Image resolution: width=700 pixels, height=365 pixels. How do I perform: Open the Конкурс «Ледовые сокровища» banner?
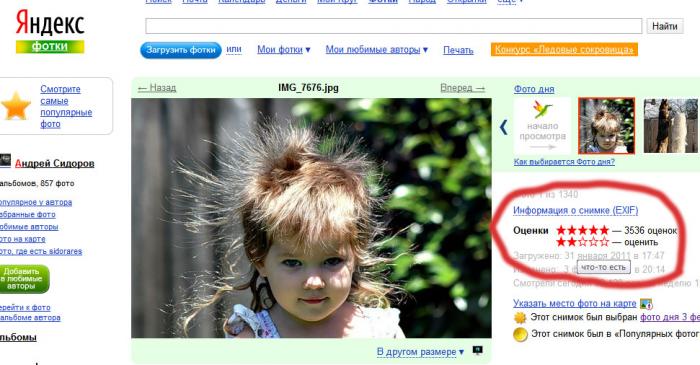coord(564,49)
